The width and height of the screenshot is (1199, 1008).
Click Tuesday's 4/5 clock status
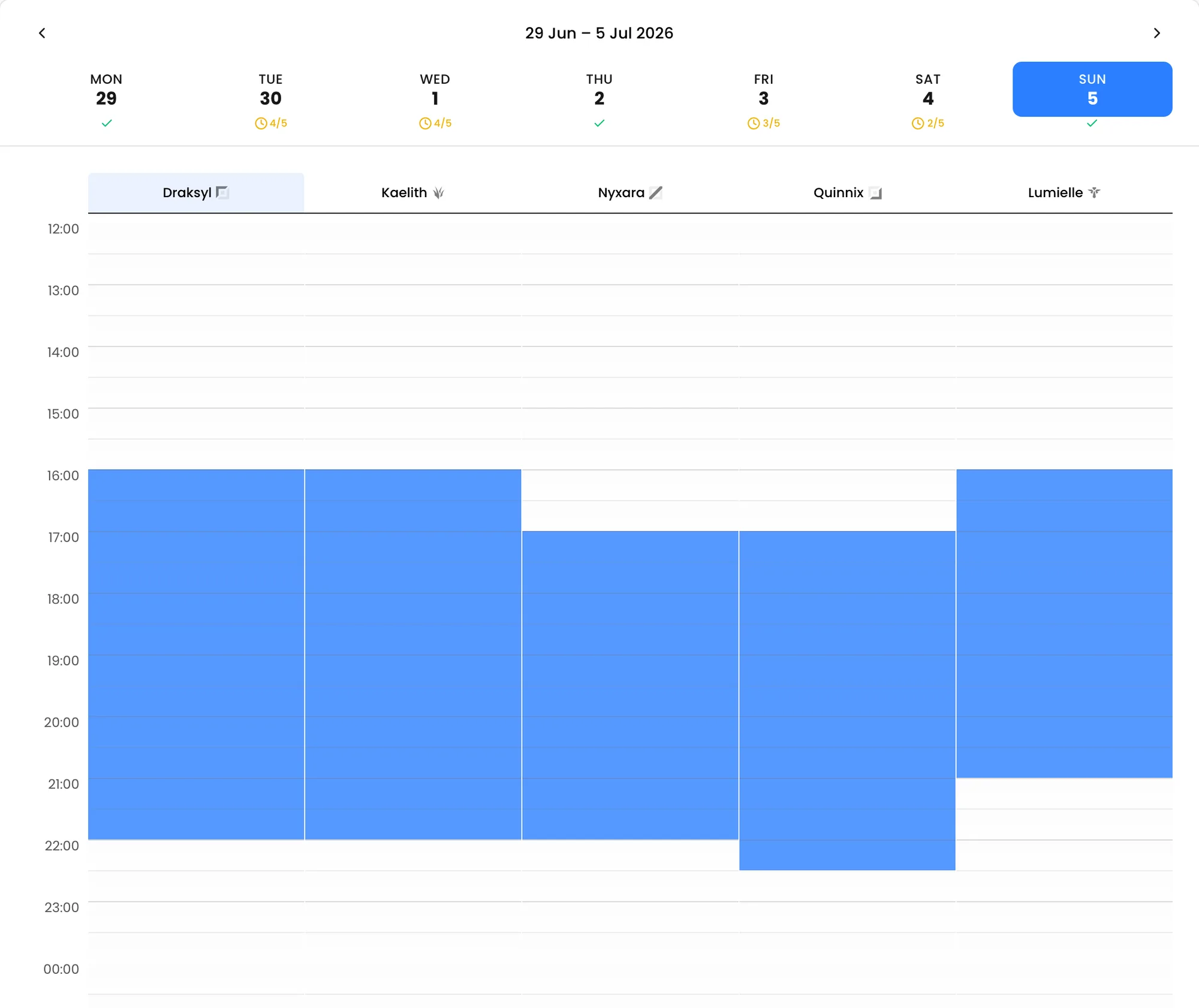coord(271,123)
